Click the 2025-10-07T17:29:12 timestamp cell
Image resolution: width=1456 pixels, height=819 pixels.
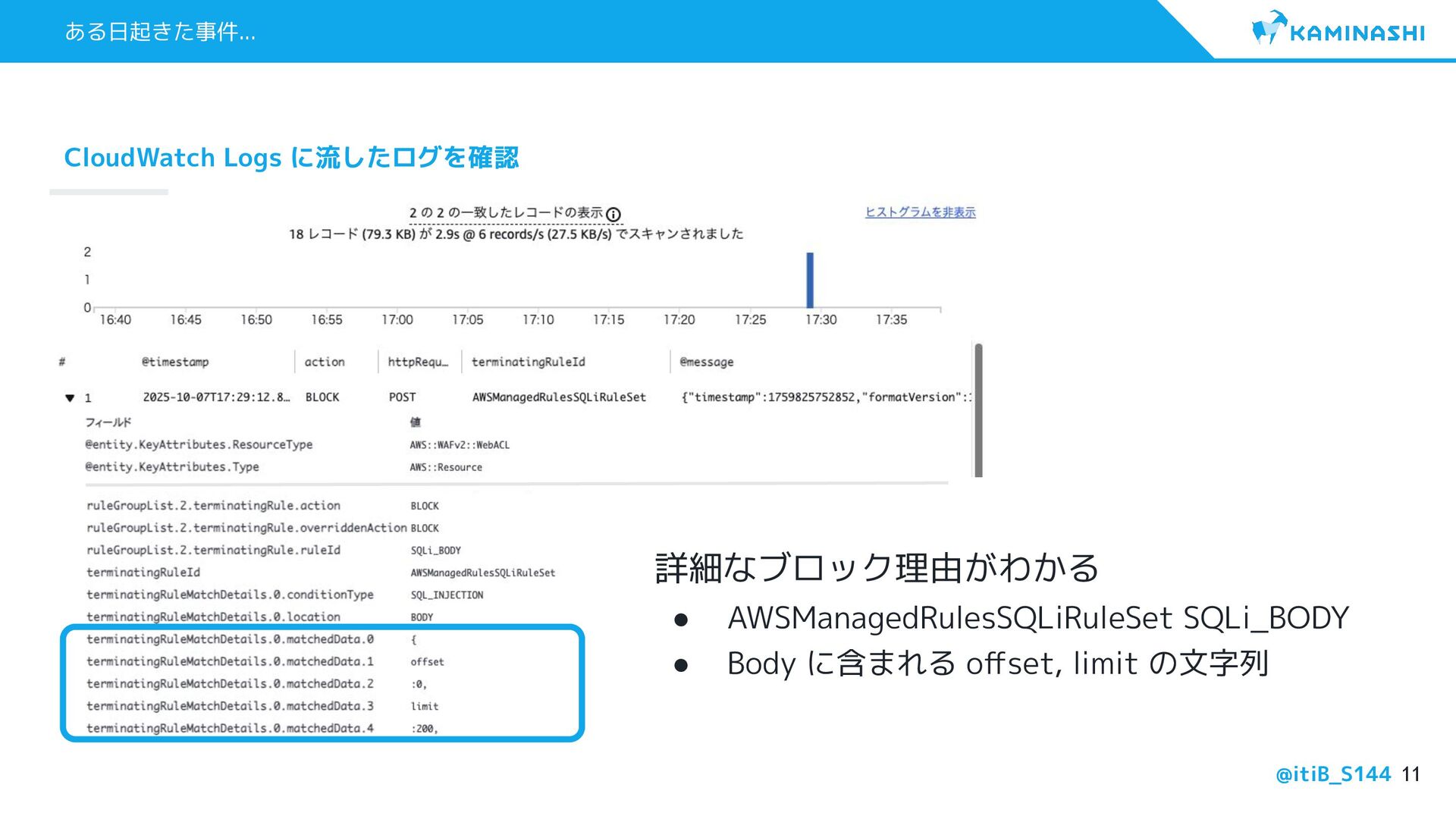(215, 397)
